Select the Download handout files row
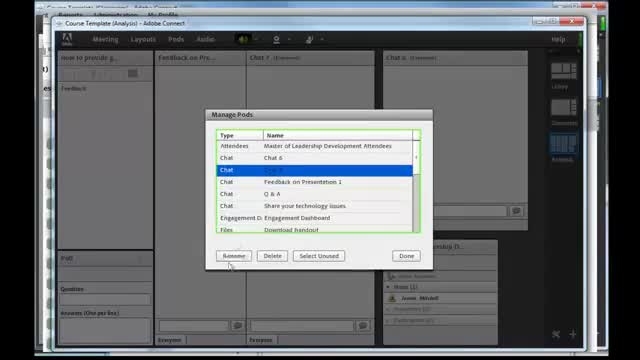Viewport: 640px width, 360px height. coord(314,229)
